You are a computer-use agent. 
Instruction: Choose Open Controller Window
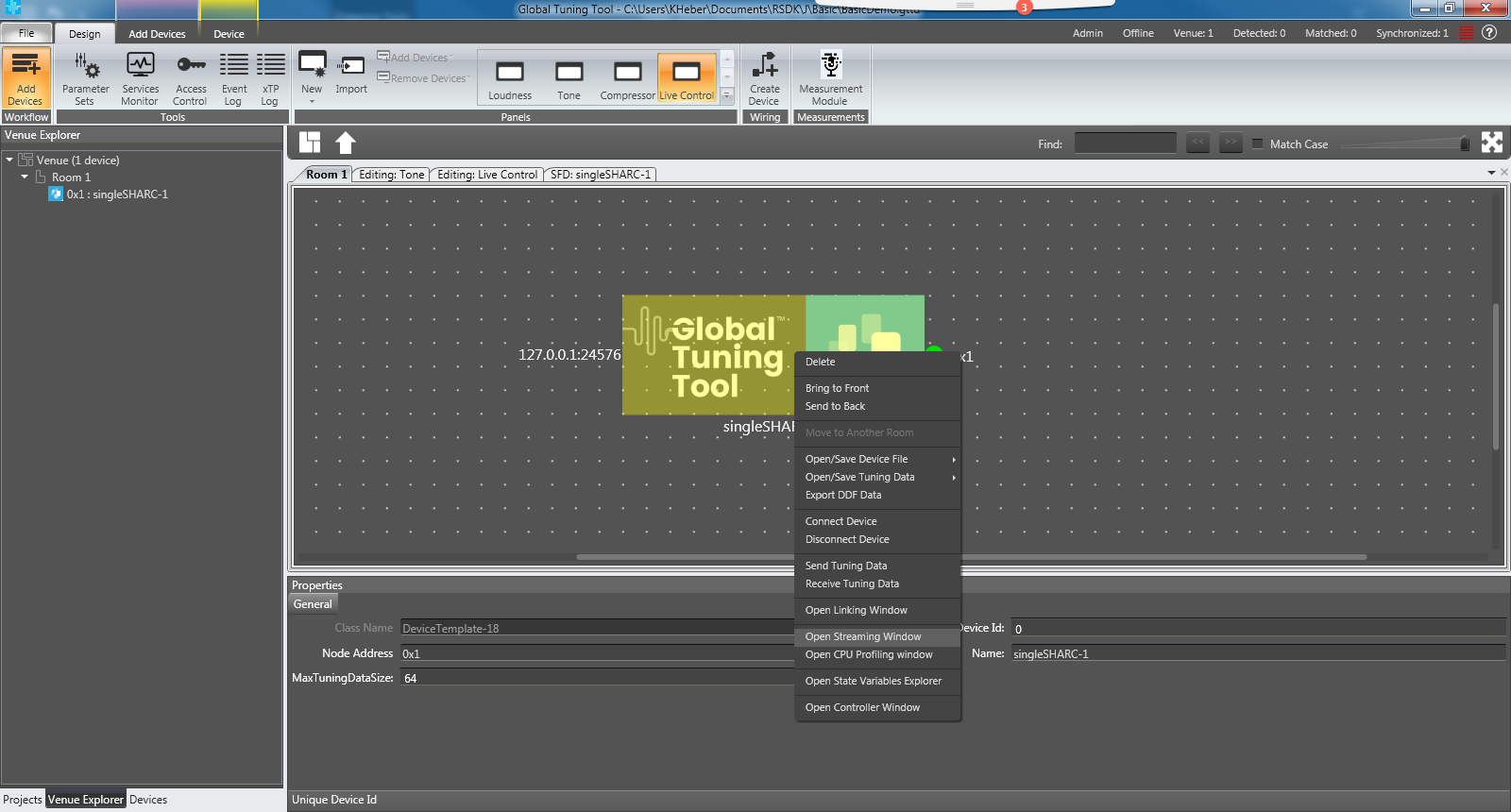coord(878,707)
